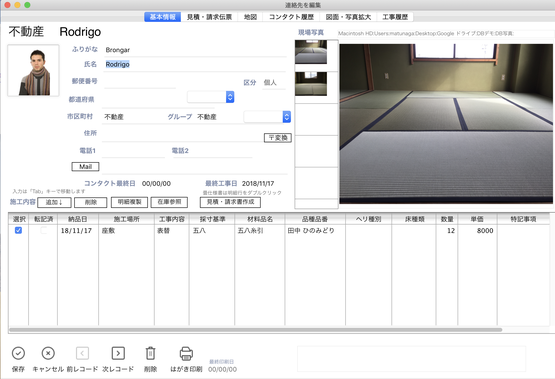Click the 施工場所 column header

point(126,219)
